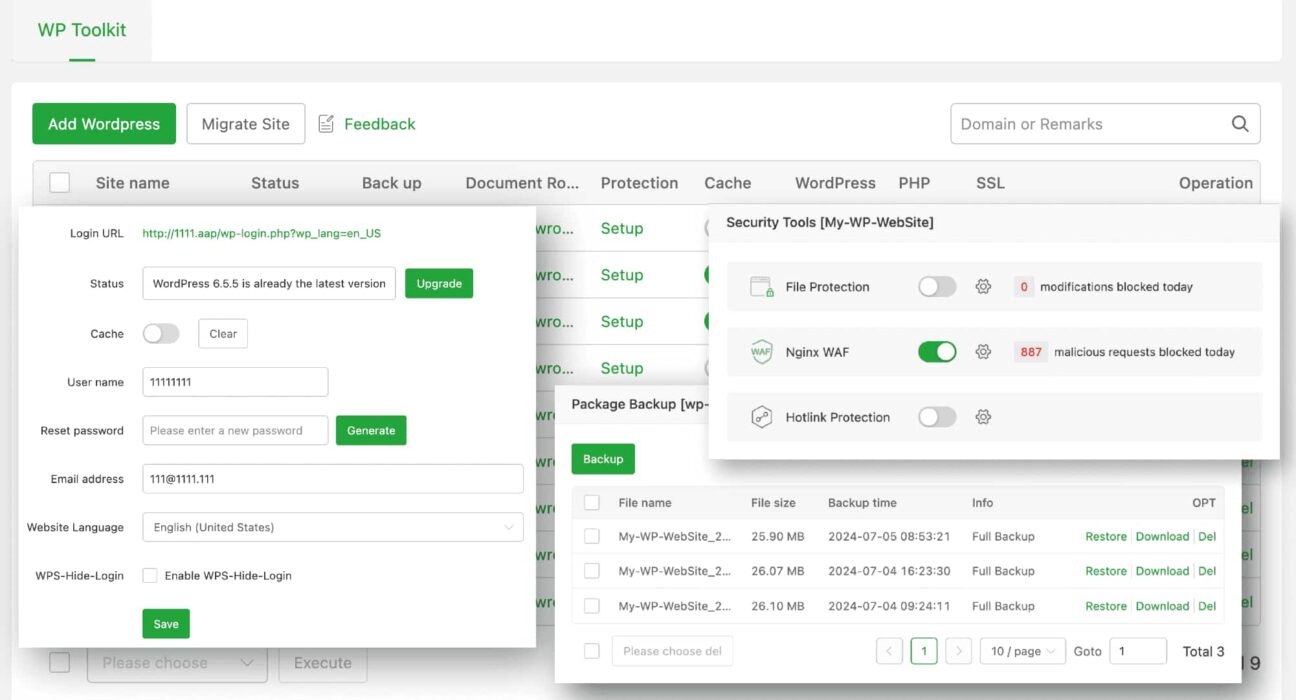The height and width of the screenshot is (700, 1296).
Task: Check the bottom checkbox beside Please choose del
Action: [x=592, y=651]
